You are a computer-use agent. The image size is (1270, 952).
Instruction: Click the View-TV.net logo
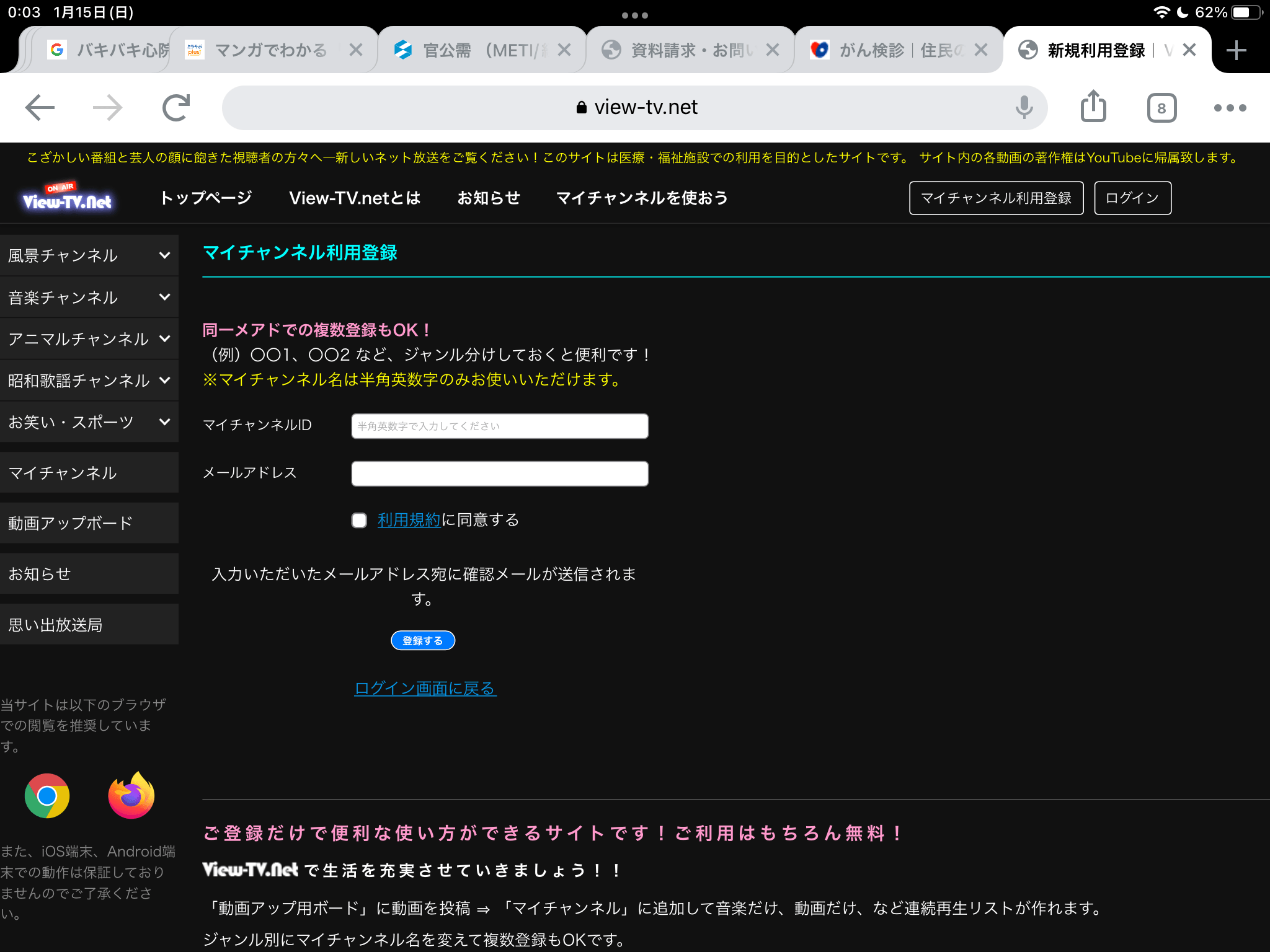pyautogui.click(x=67, y=198)
